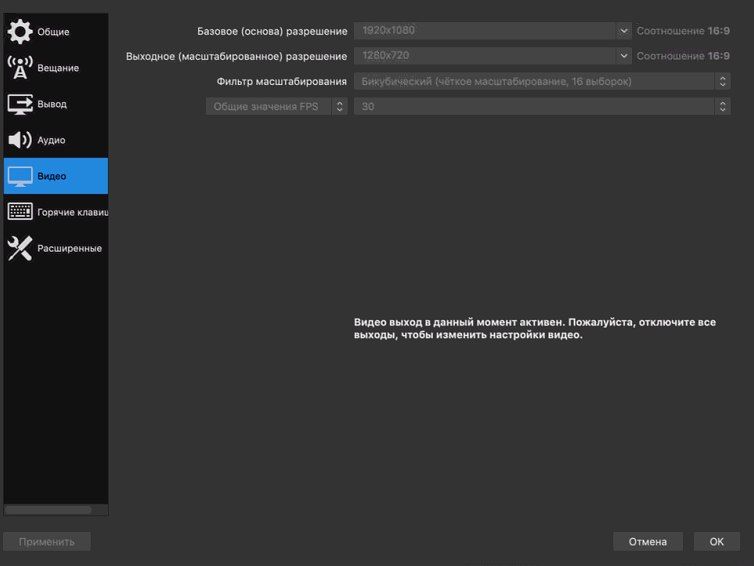Expand the base resolution dropdown arrow

[623, 31]
